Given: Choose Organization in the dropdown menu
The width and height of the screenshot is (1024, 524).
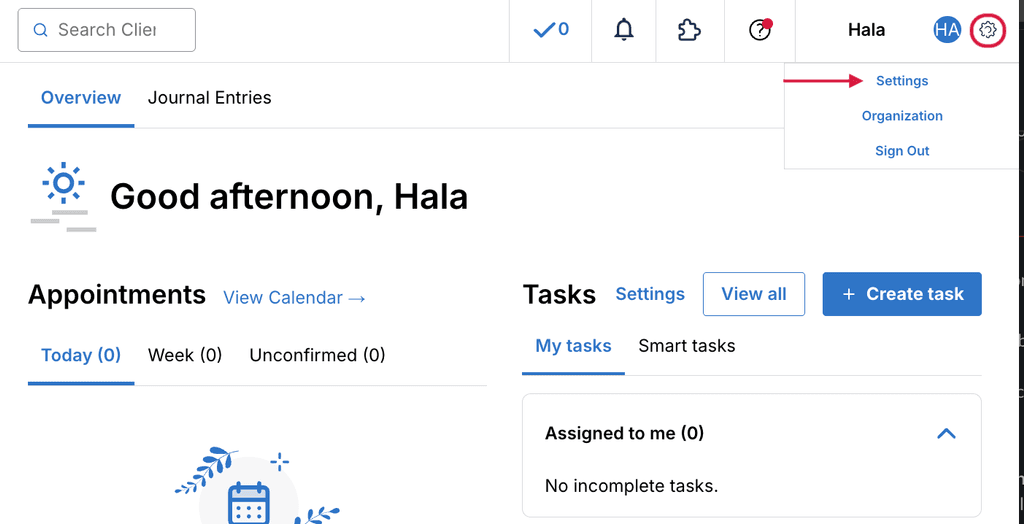Looking at the screenshot, I should [x=902, y=116].
